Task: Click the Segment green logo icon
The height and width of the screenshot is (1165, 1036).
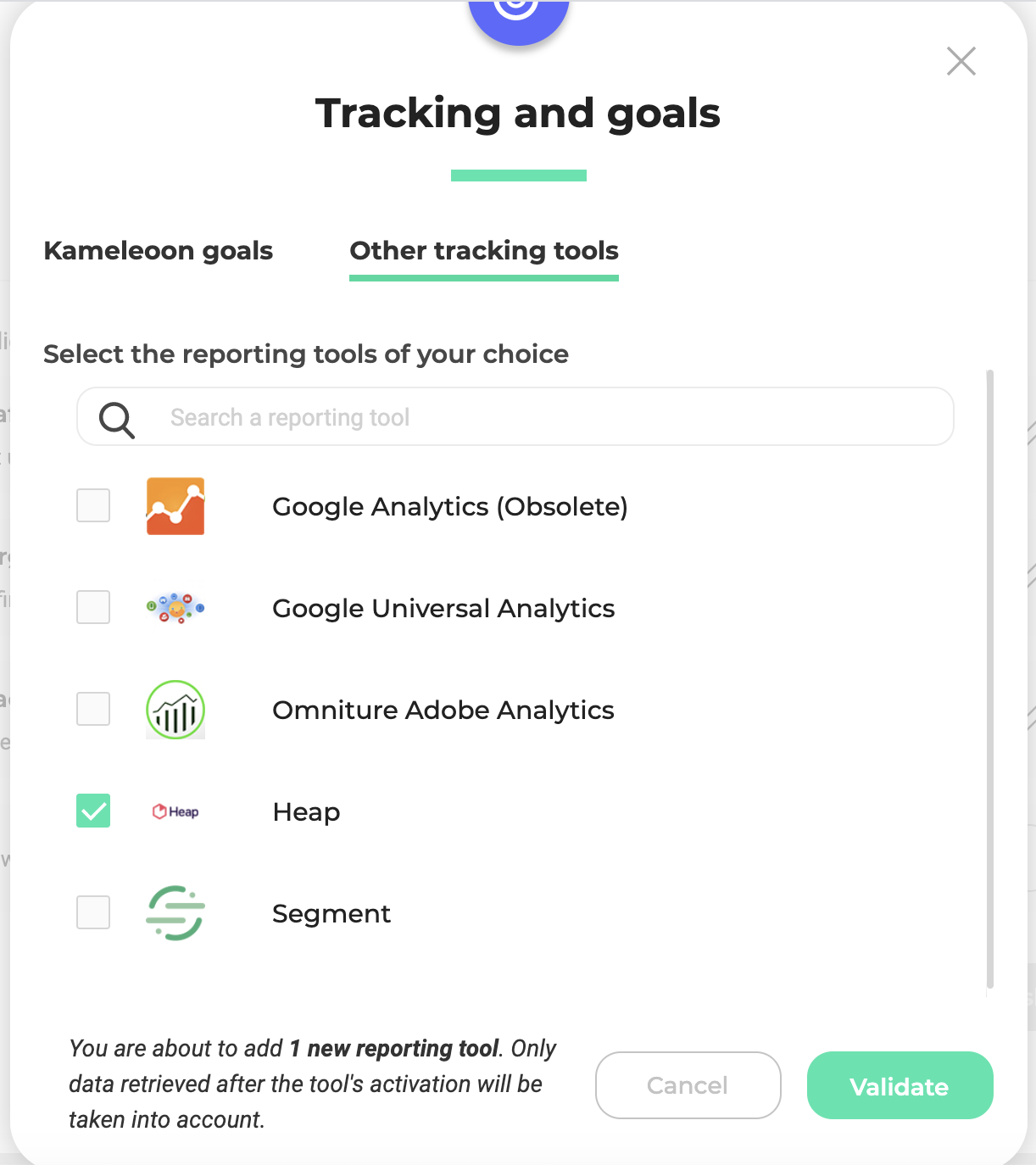Action: (x=175, y=913)
